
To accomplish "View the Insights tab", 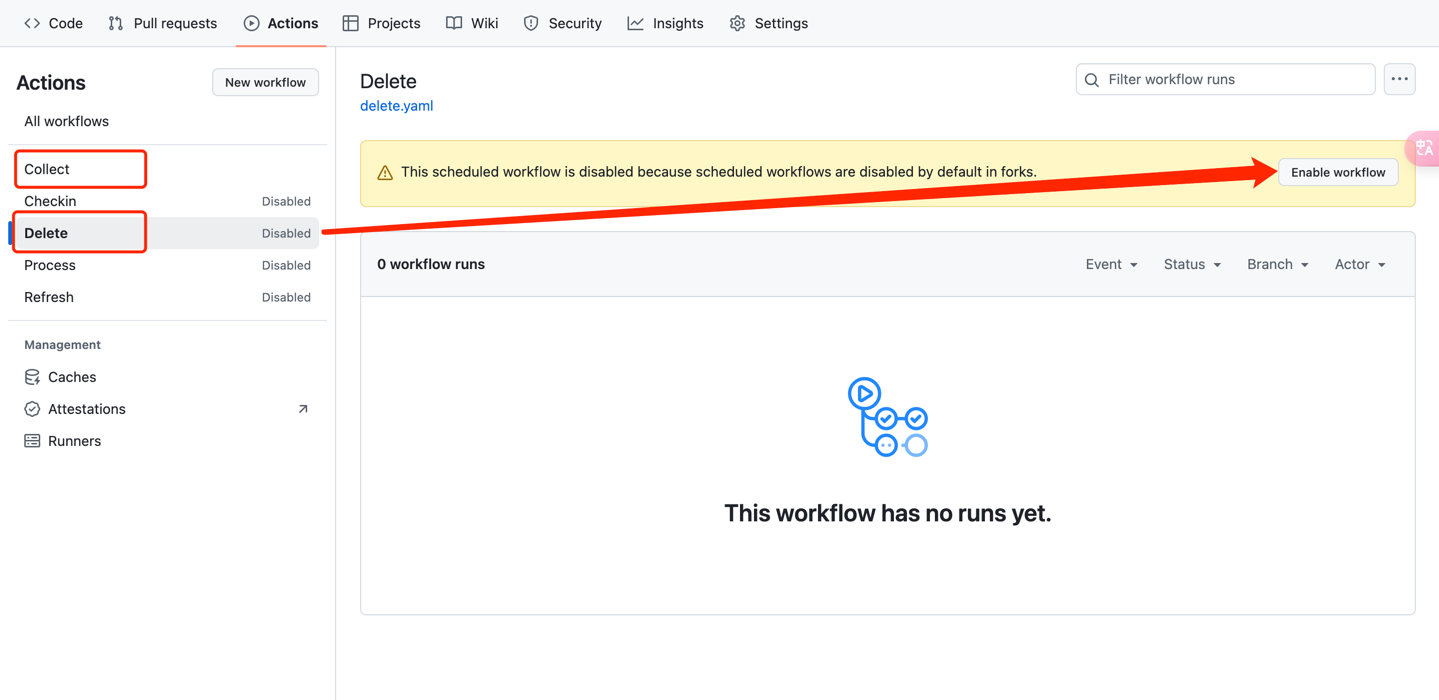I will click(x=665, y=23).
